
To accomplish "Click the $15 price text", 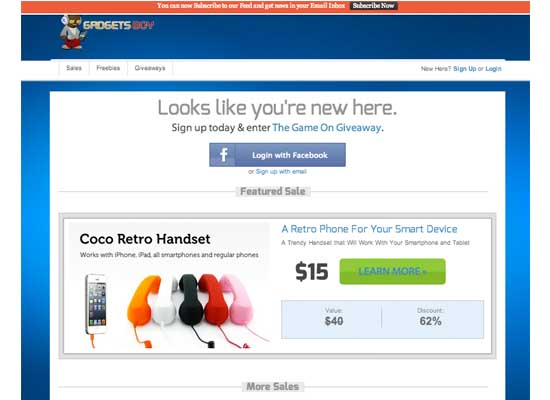I will 311,272.
